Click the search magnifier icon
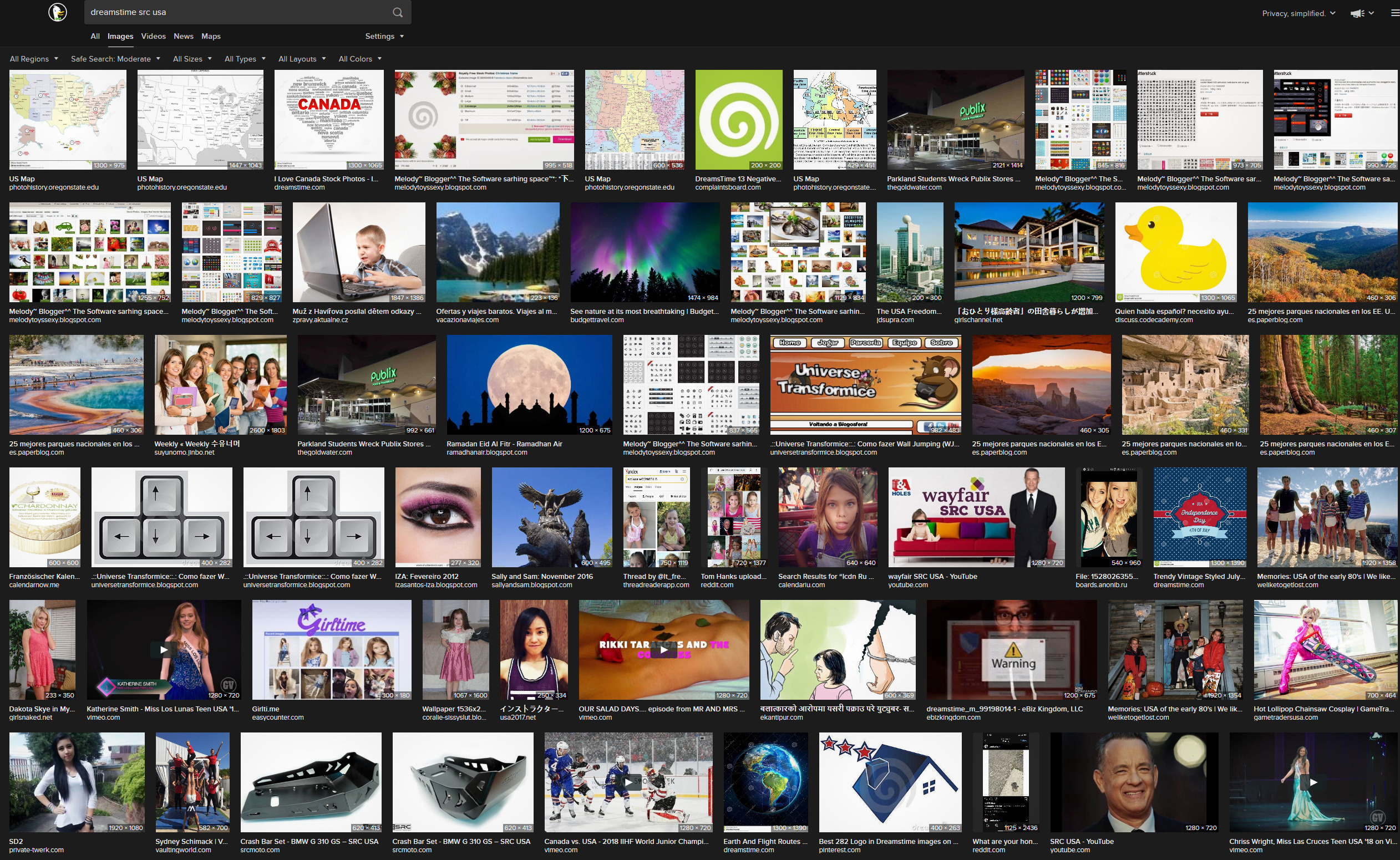The image size is (1400, 860). click(x=398, y=13)
